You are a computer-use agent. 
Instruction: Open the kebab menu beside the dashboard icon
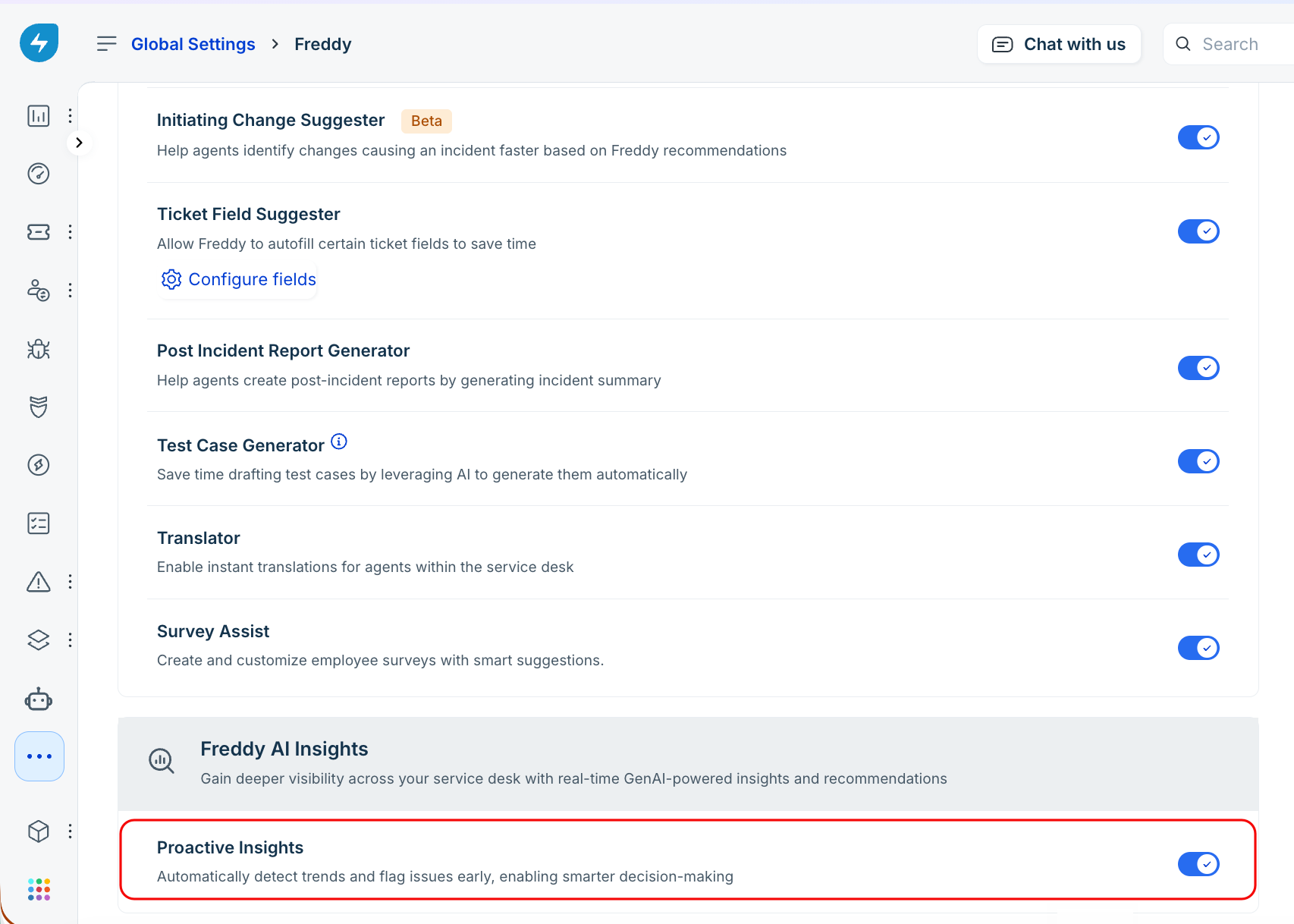point(70,115)
